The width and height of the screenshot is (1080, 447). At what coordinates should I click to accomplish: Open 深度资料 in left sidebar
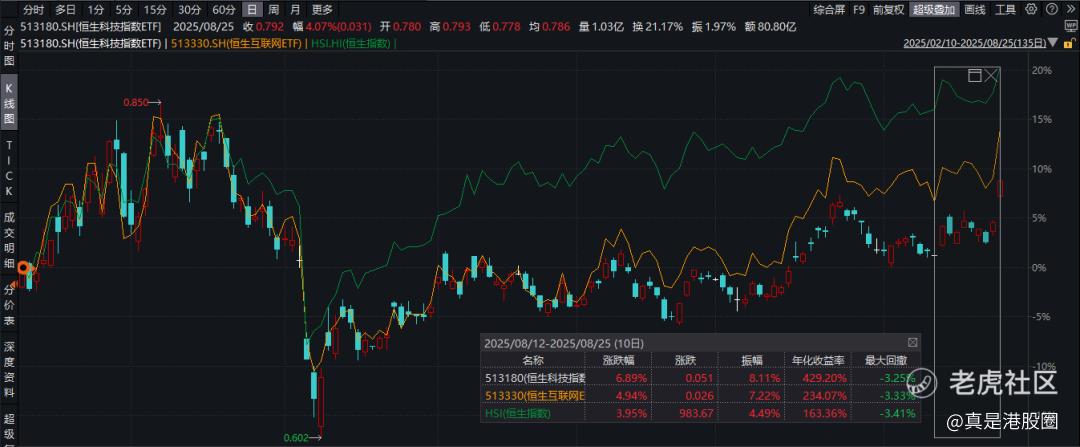[9, 369]
